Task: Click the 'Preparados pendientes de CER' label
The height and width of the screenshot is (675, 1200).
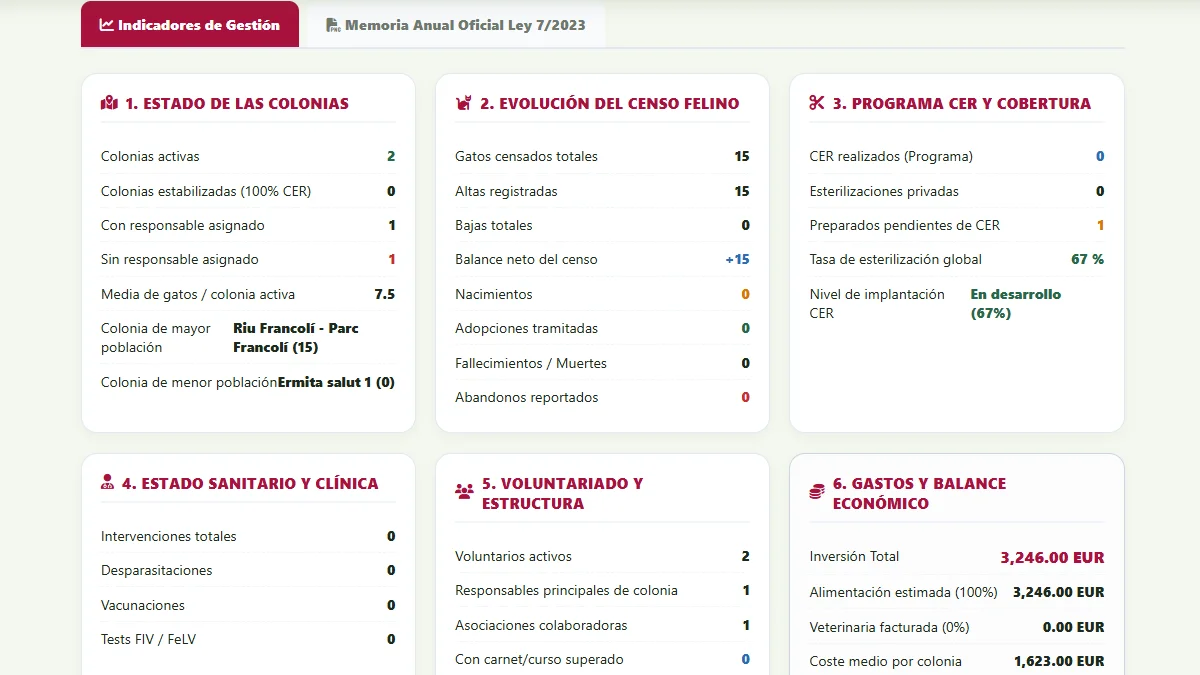Action: 905,225
